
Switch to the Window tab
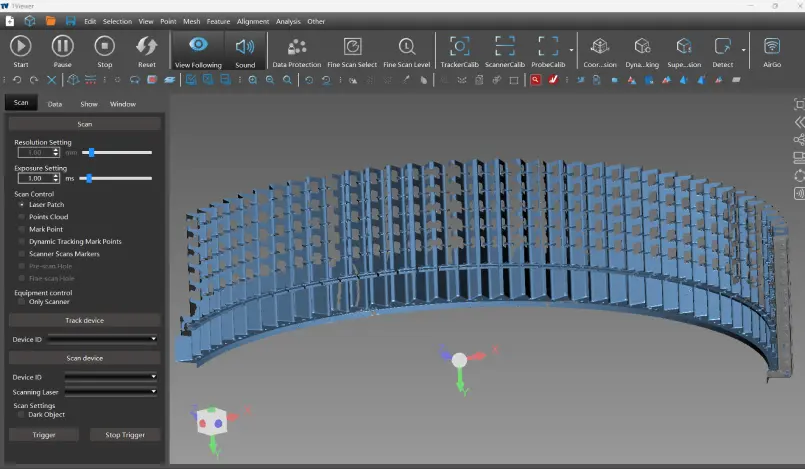coord(123,104)
